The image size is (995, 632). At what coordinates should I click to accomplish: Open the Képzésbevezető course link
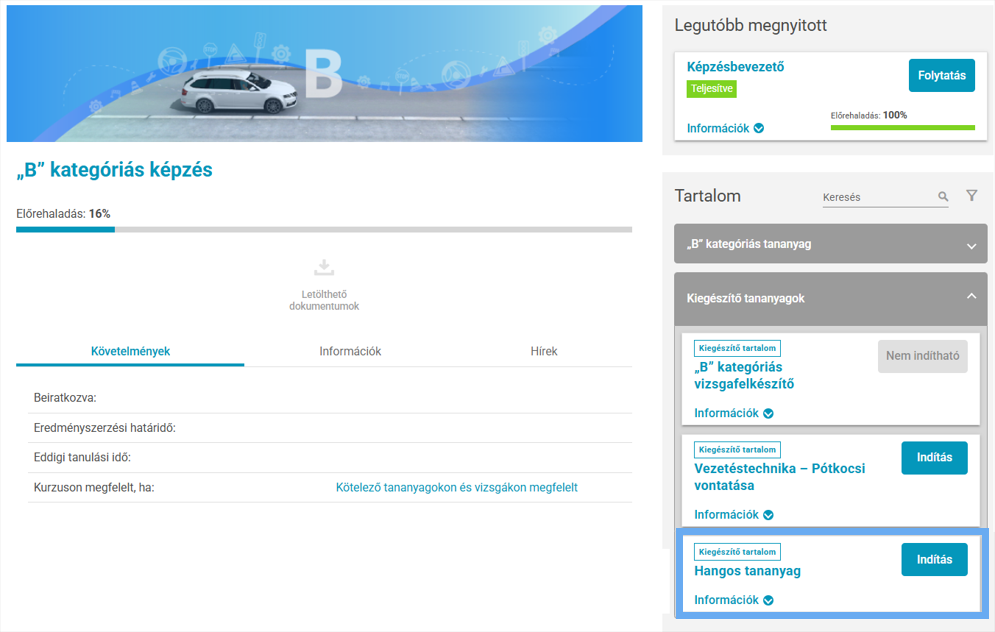click(x=735, y=67)
